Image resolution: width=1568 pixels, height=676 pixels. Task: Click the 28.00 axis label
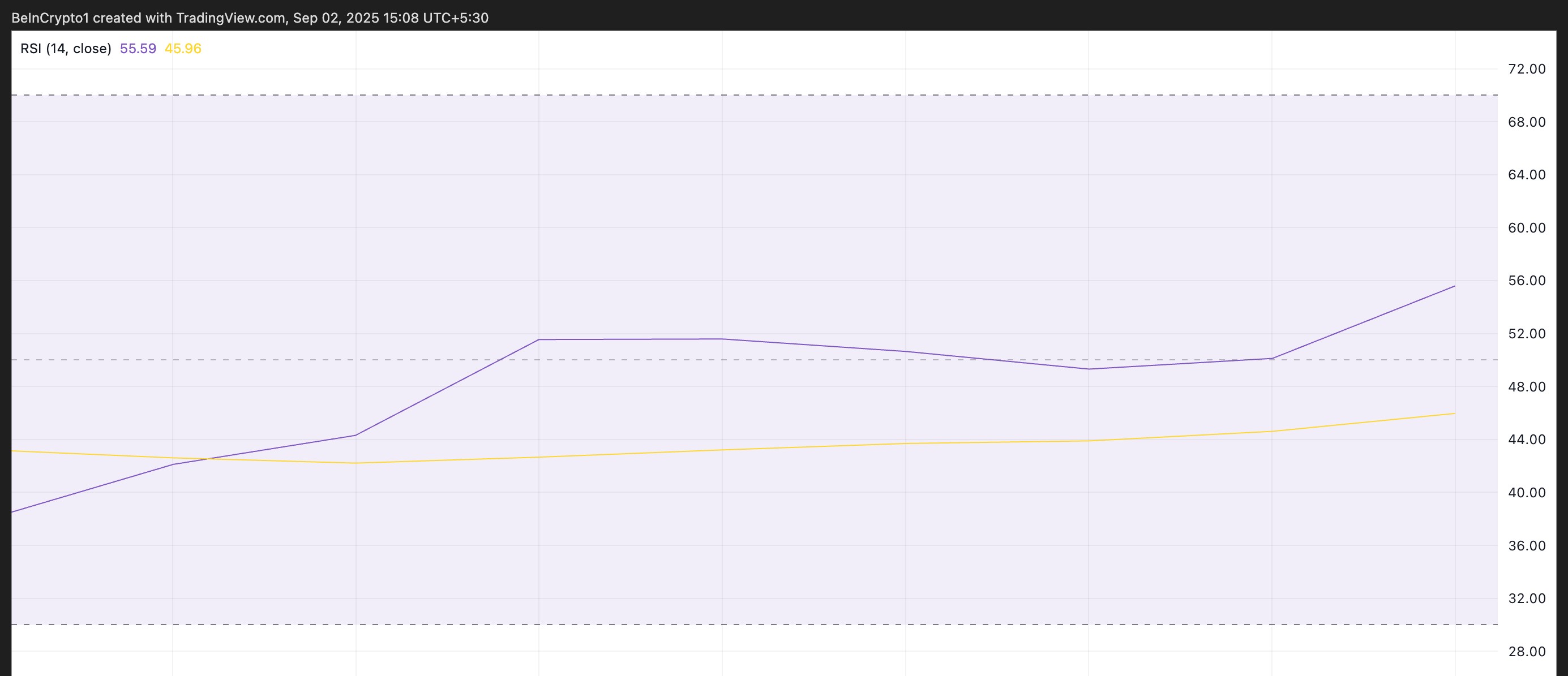[x=1527, y=651]
